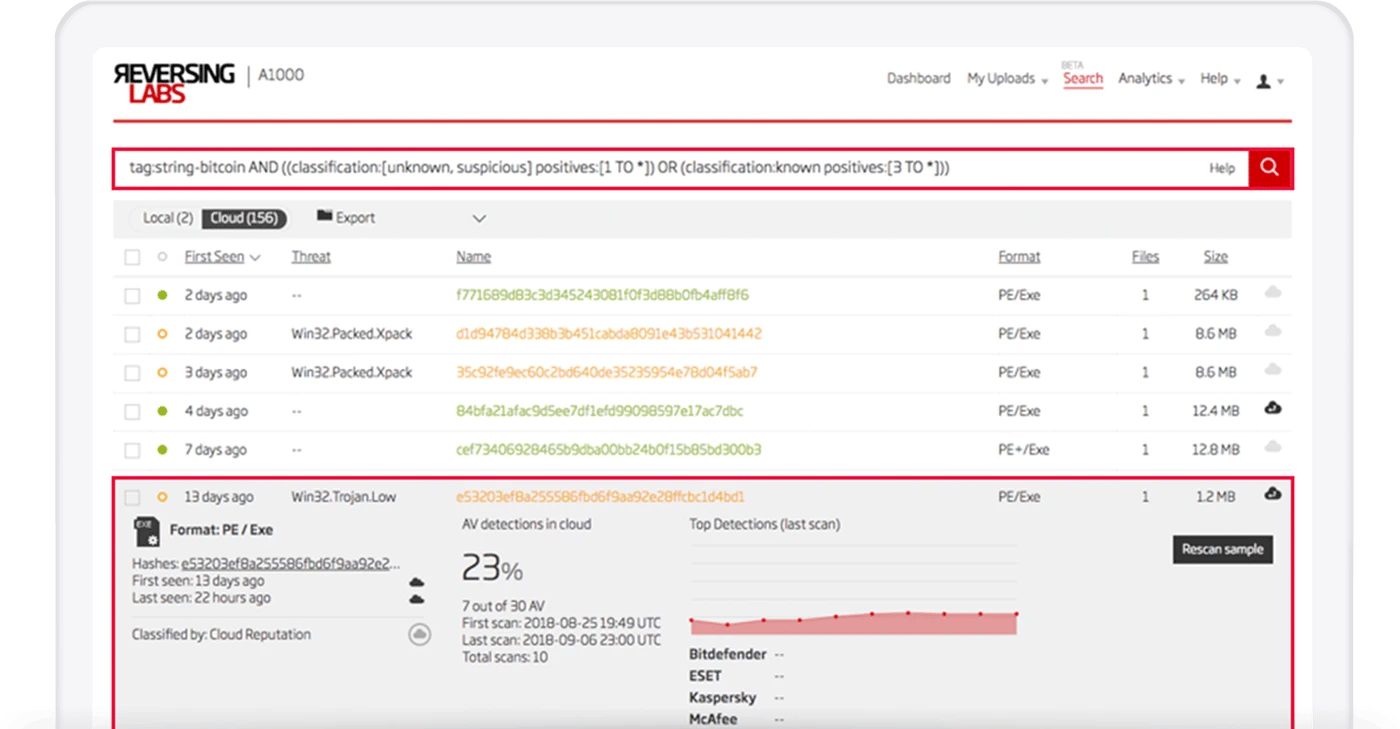The image size is (1400, 729).
Task: Click orange status ring in 35c92fe9 row
Action: tap(162, 372)
